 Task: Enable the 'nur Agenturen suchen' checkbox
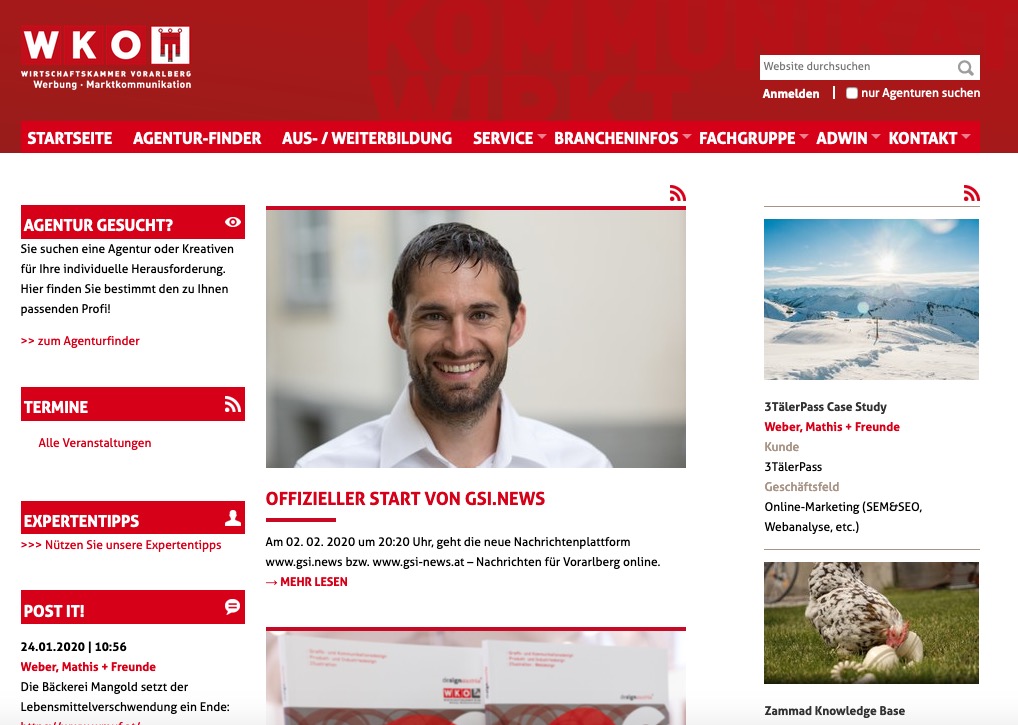pos(852,93)
